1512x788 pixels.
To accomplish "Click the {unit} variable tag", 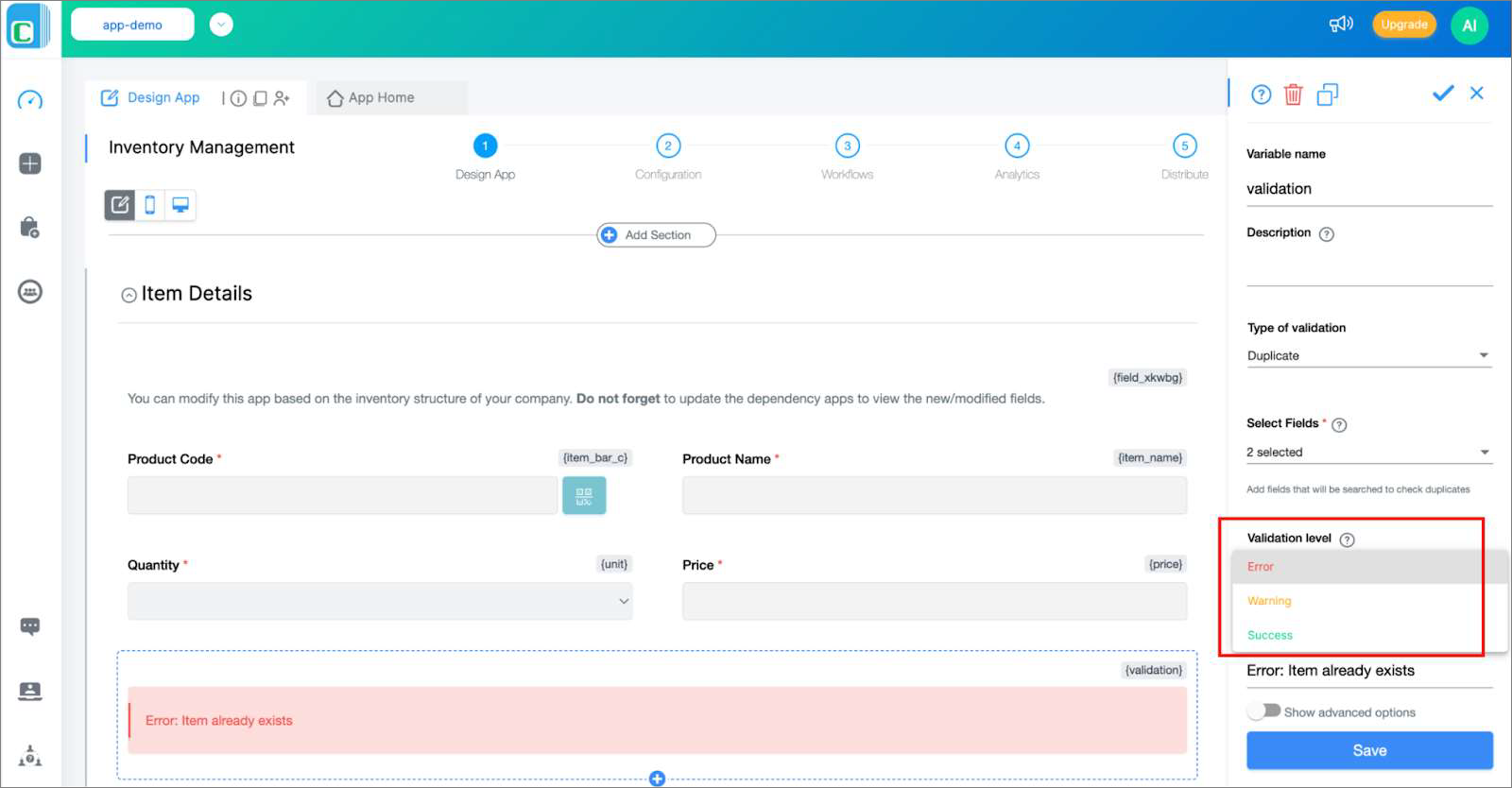I will [614, 564].
